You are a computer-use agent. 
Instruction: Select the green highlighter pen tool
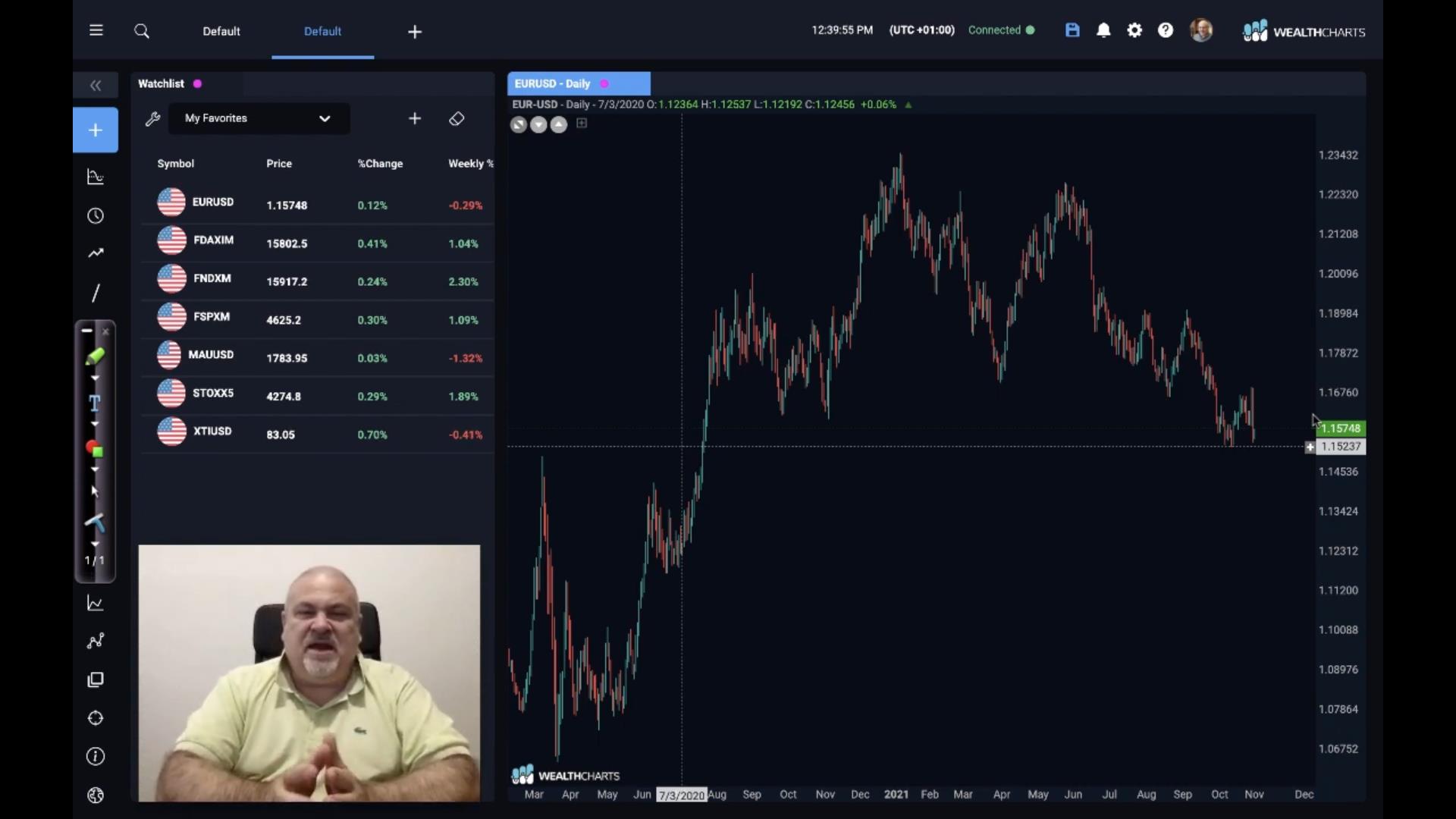point(95,356)
